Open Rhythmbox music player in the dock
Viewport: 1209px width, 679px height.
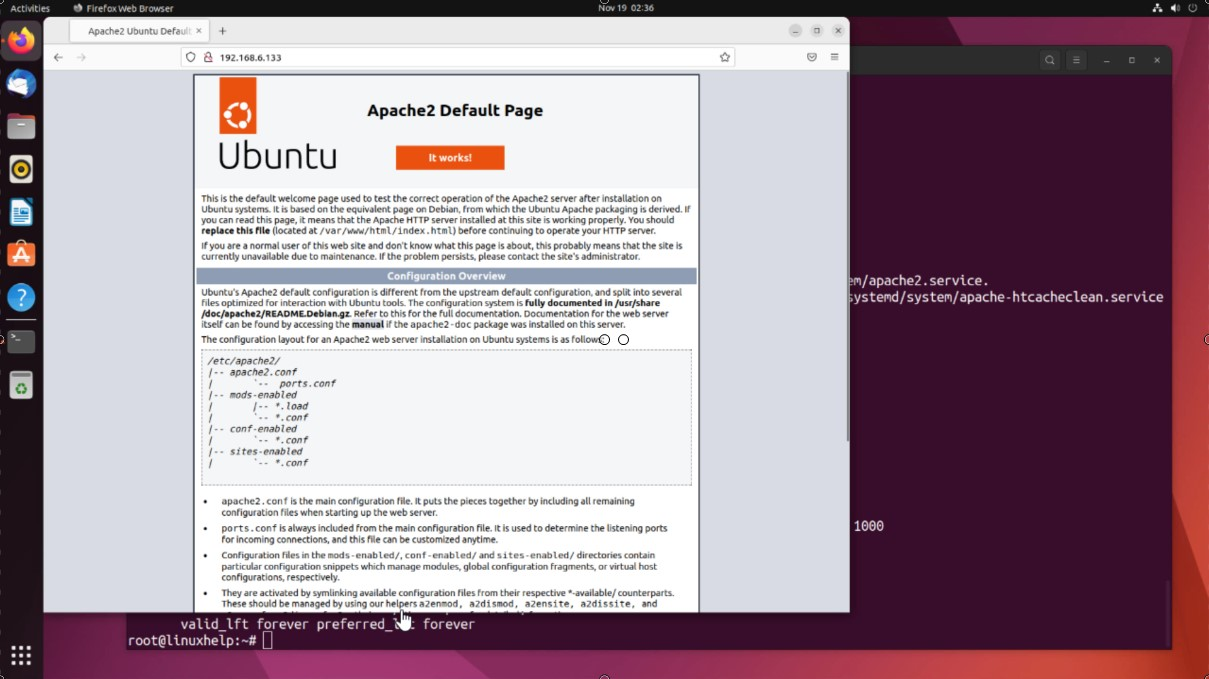tap(21, 169)
